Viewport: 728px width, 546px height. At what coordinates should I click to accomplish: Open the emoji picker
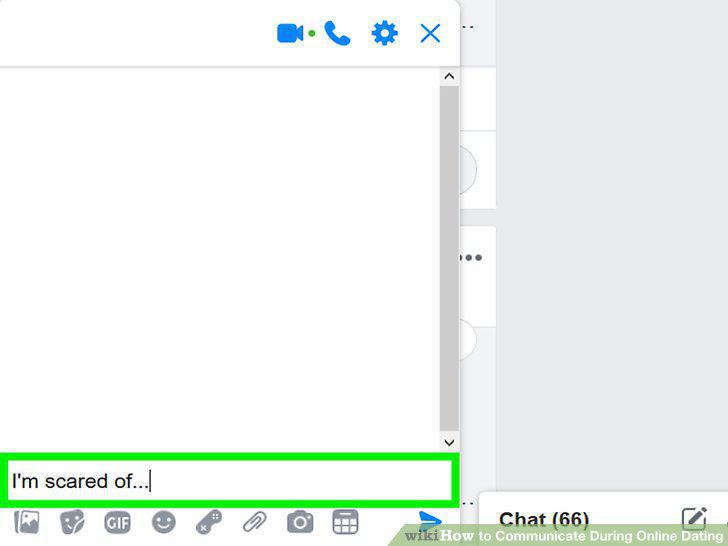[163, 522]
